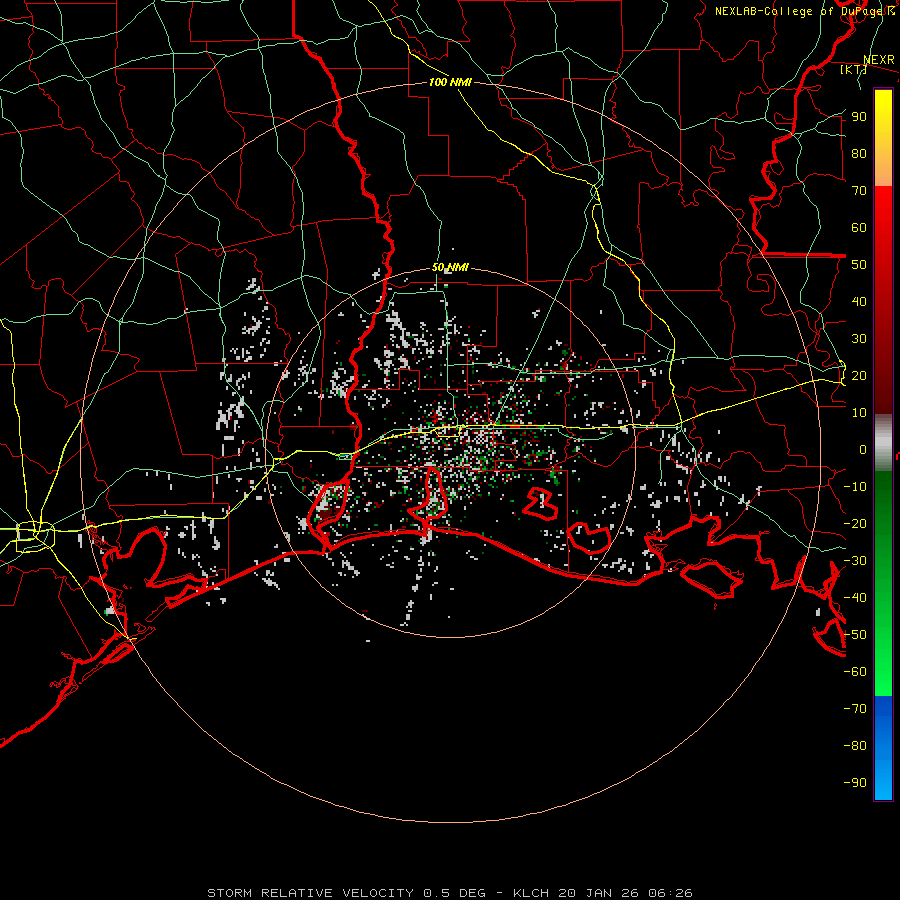Click the 100 NMI range ring label
This screenshot has height=900, width=900.
(450, 82)
